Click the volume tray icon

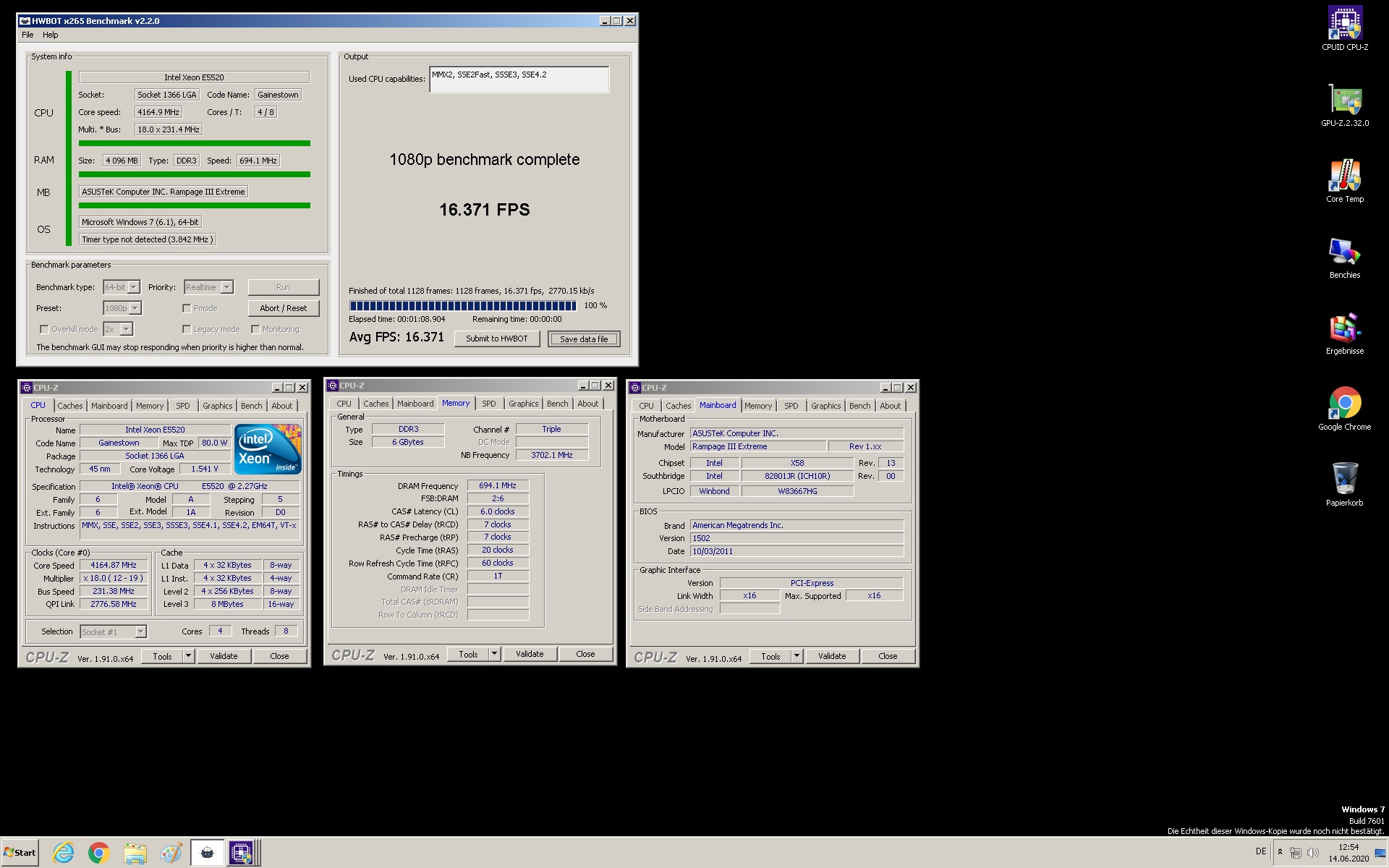pyautogui.click(x=1312, y=853)
